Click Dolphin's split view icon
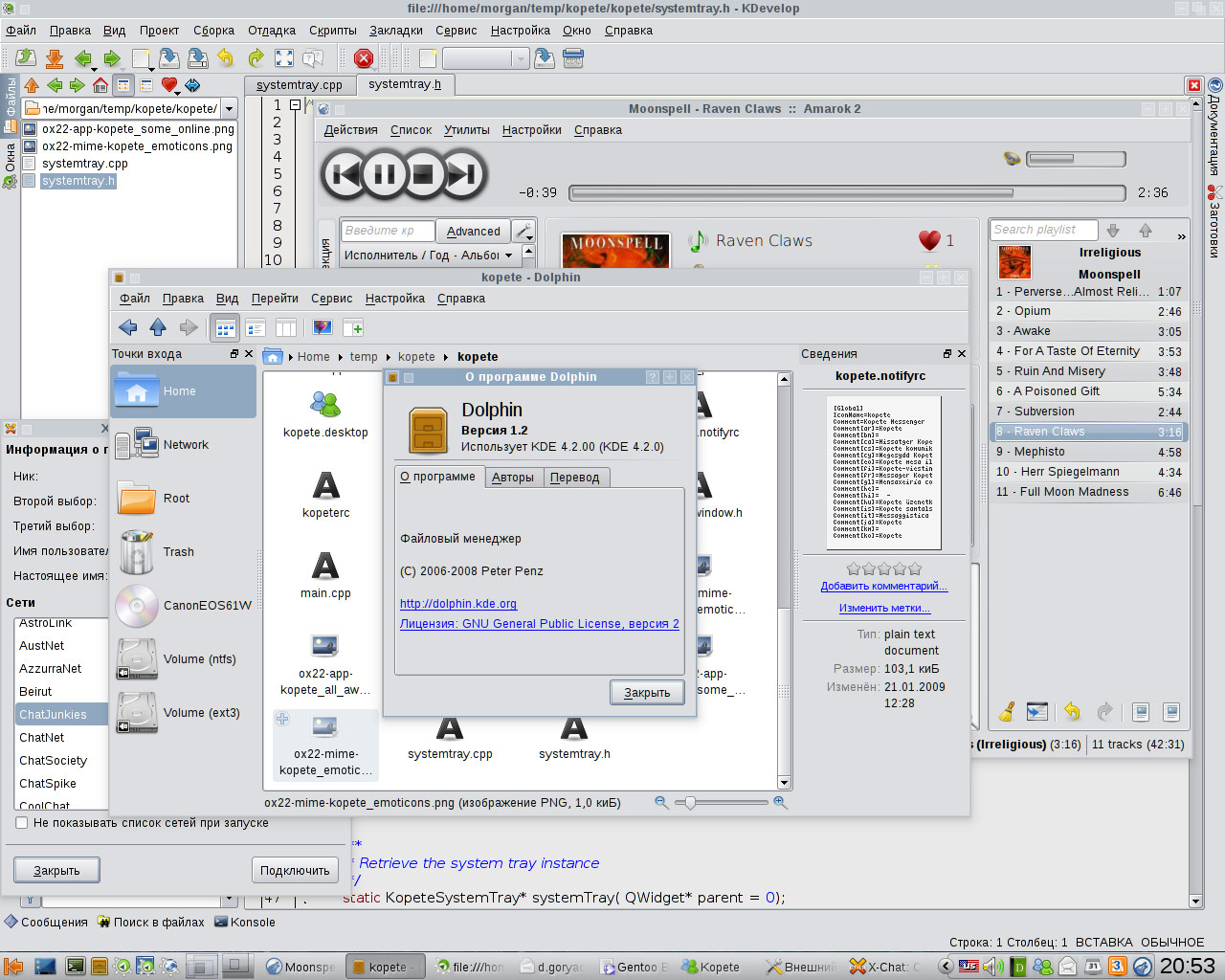Viewport: 1225px width, 980px height. pos(353,328)
